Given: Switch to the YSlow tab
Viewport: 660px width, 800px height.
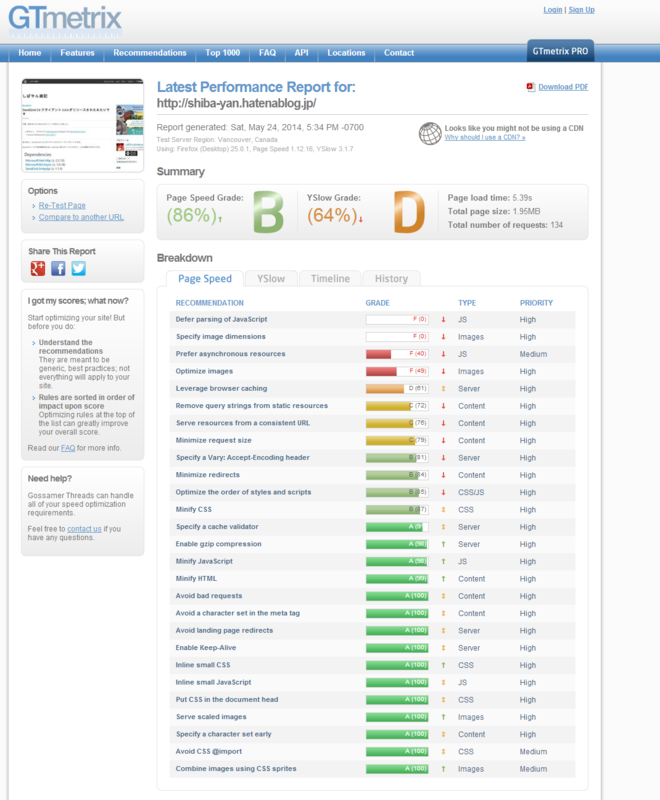Looking at the screenshot, I should [x=271, y=279].
